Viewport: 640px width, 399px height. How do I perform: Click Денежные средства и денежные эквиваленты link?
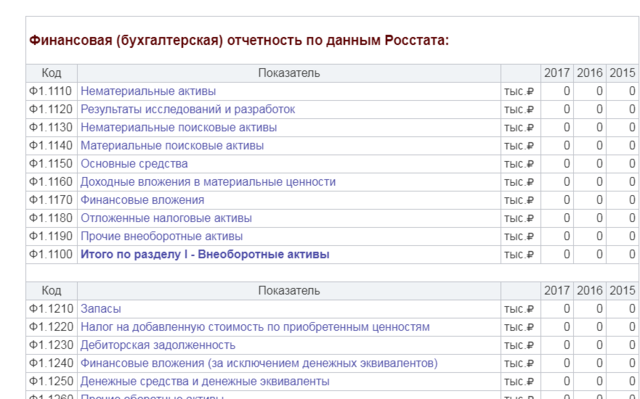coord(205,381)
